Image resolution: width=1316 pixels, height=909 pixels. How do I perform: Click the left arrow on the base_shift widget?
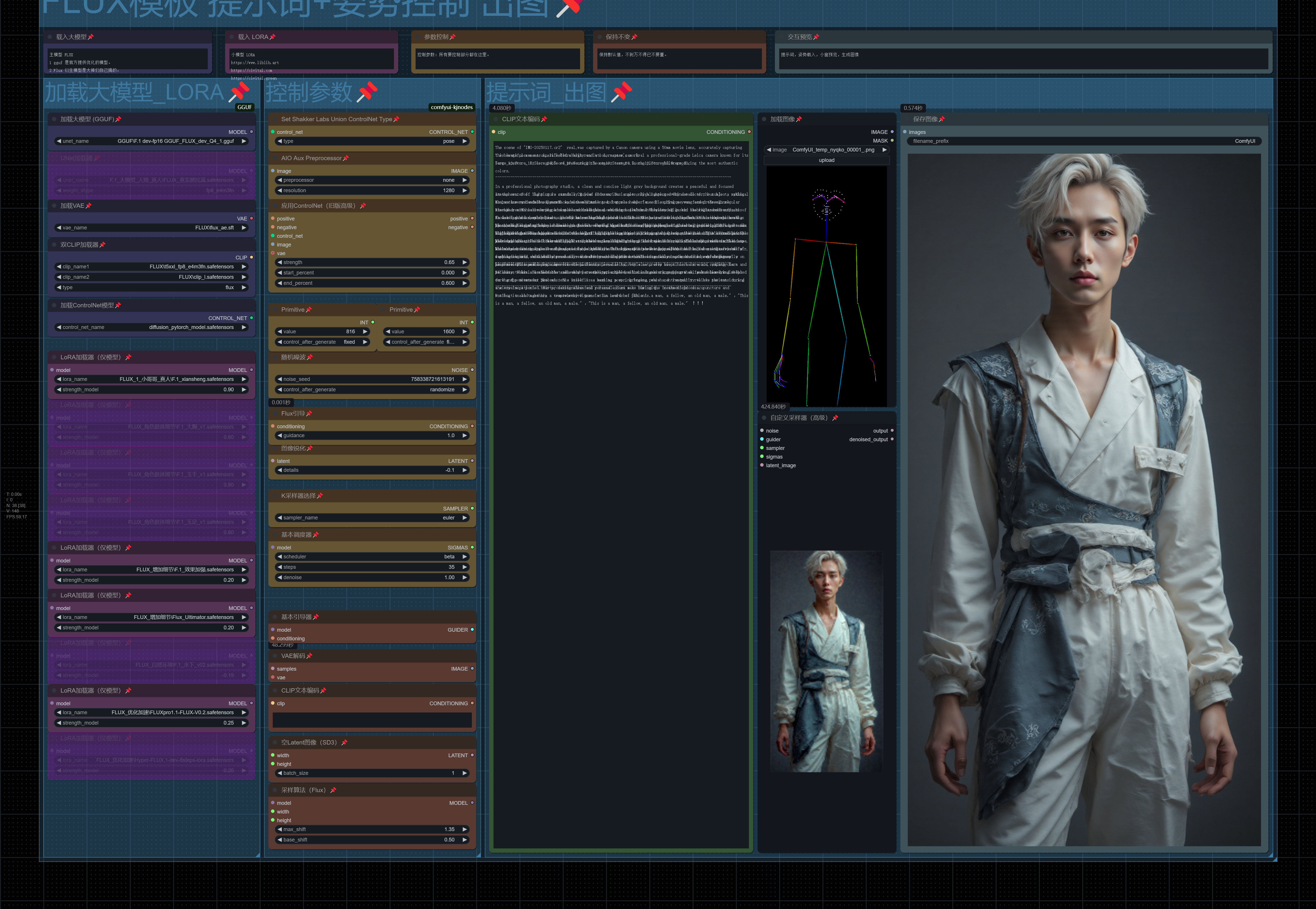[x=280, y=840]
